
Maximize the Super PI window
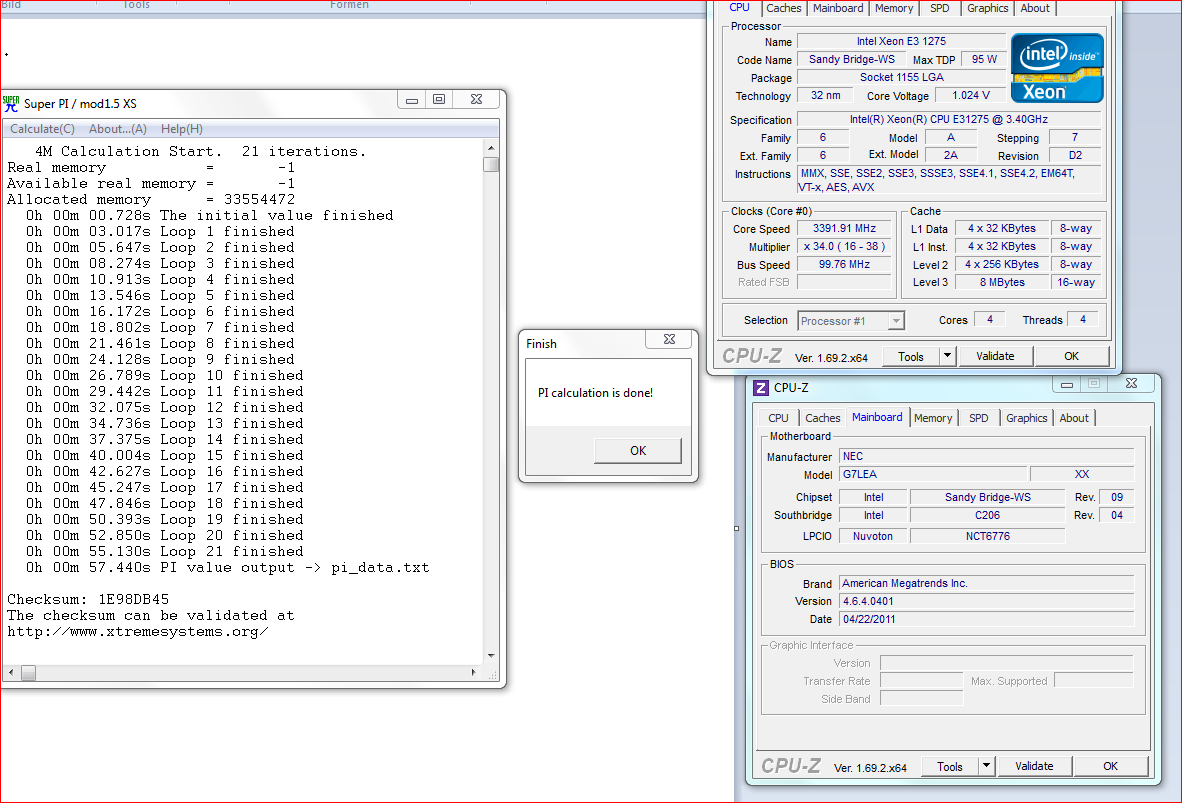click(438, 99)
